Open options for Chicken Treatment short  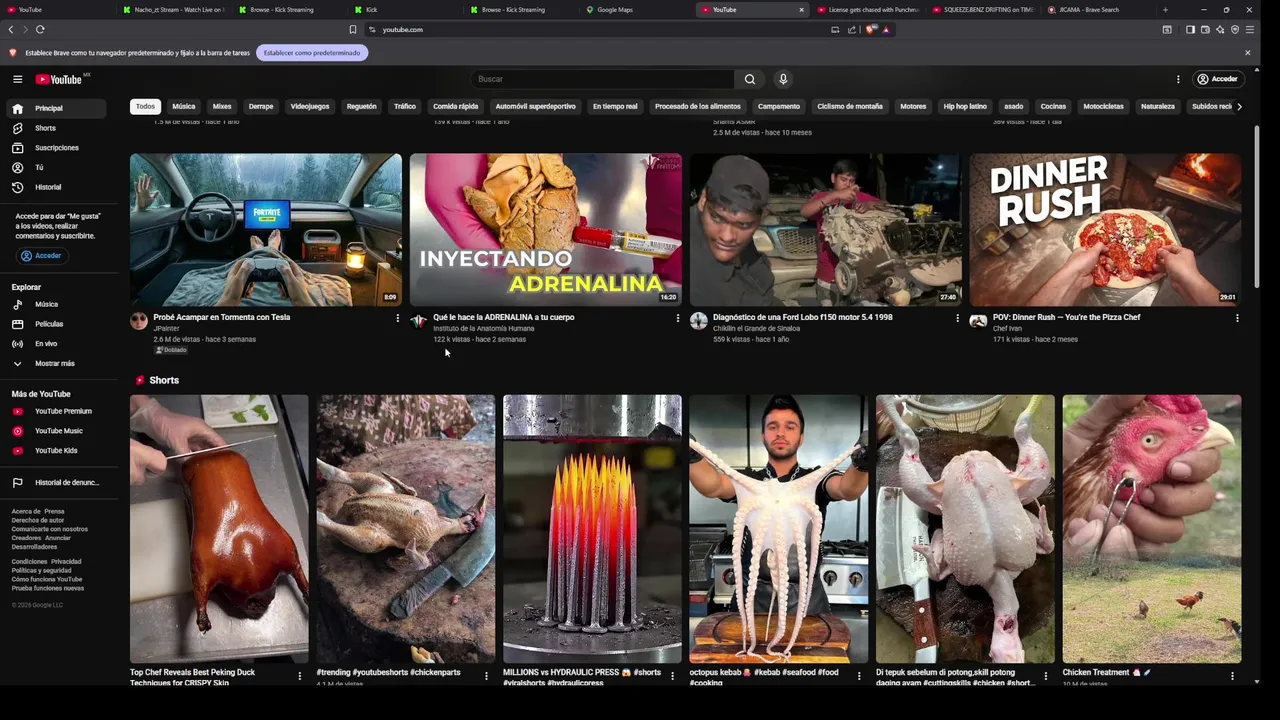pos(1231,676)
